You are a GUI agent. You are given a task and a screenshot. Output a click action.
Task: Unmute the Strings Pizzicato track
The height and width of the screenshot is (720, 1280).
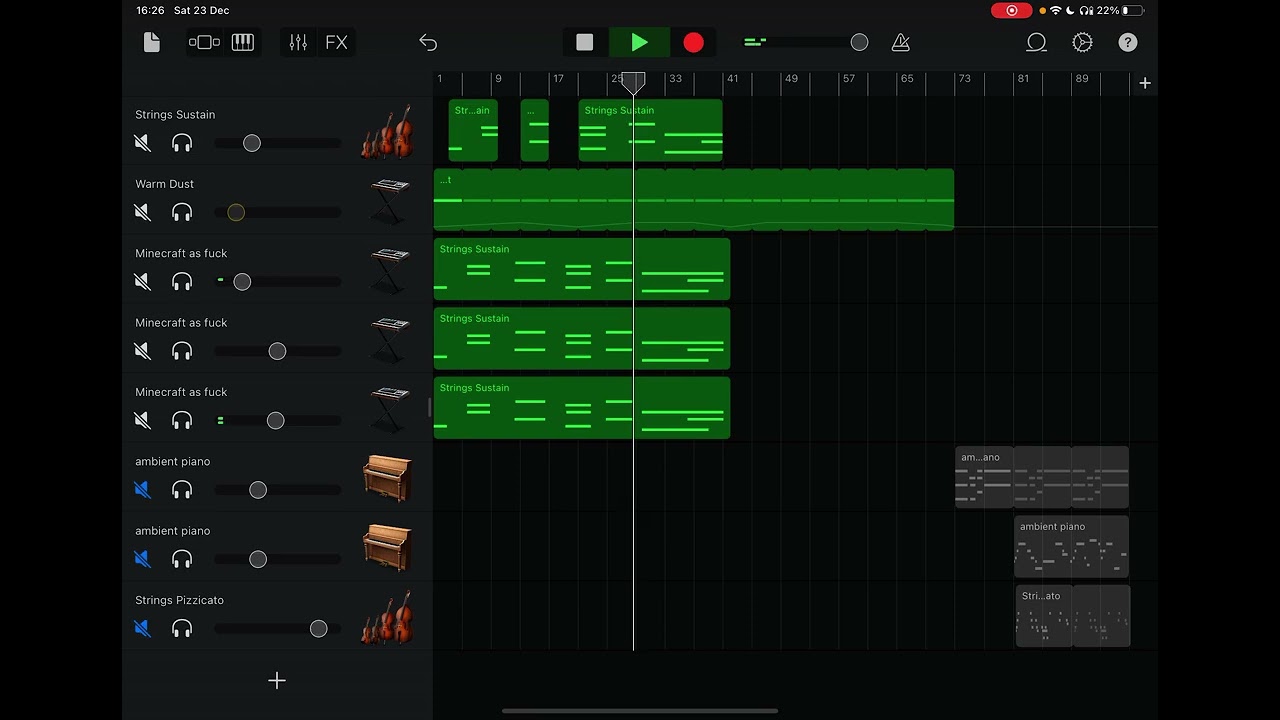click(x=142, y=628)
